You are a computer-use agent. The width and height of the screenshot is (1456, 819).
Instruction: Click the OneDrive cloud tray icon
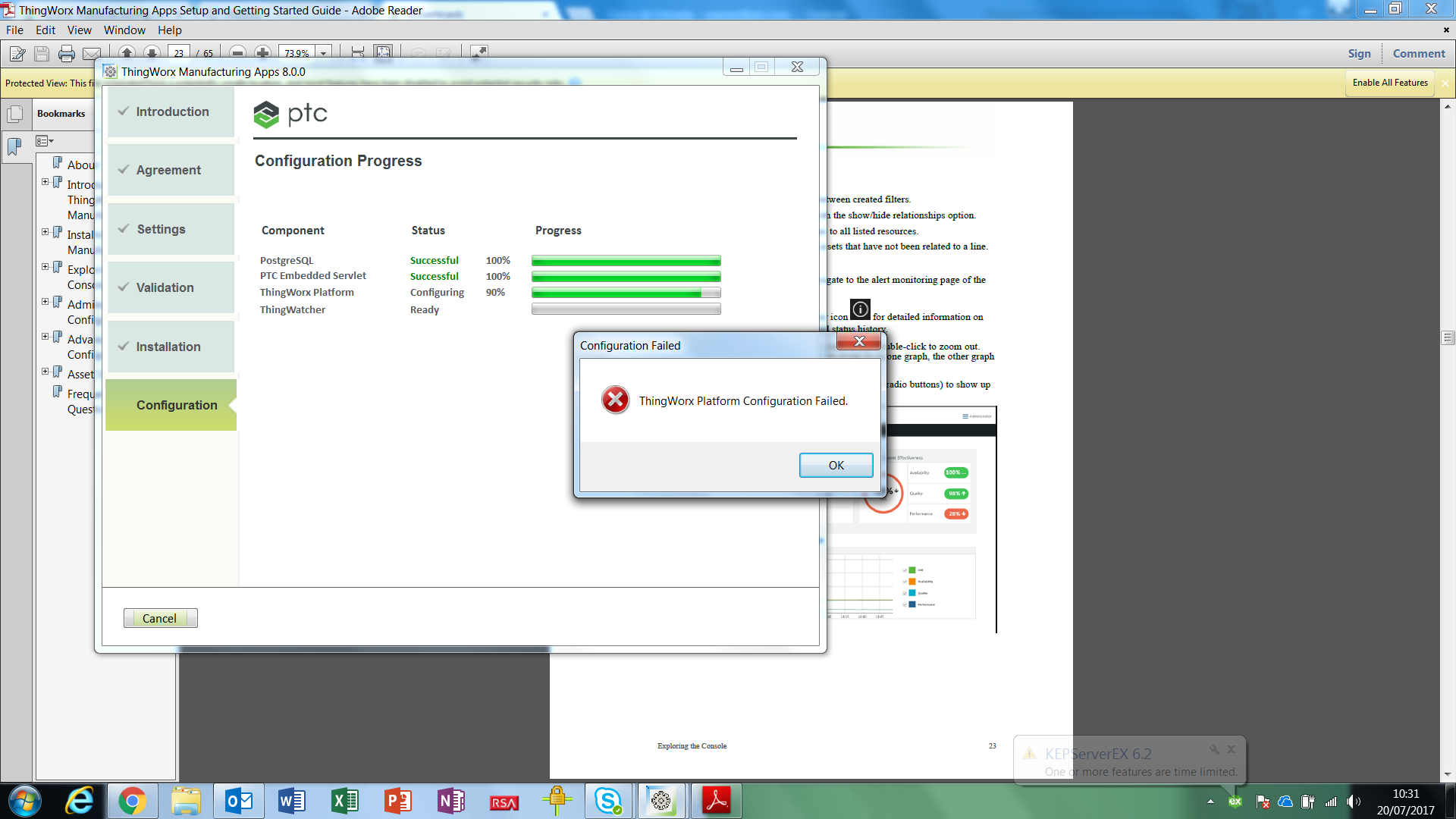[x=1285, y=802]
